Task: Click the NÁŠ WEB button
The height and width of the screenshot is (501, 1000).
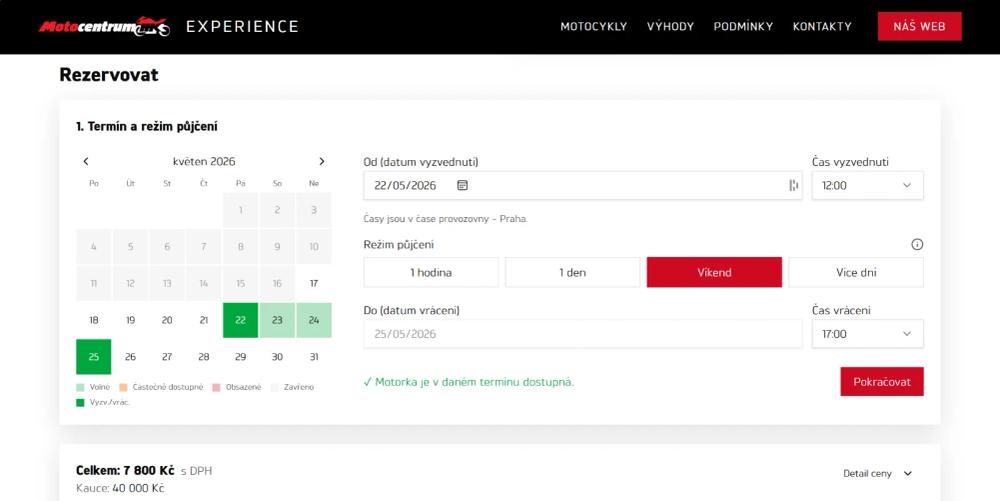Action: [x=920, y=27]
